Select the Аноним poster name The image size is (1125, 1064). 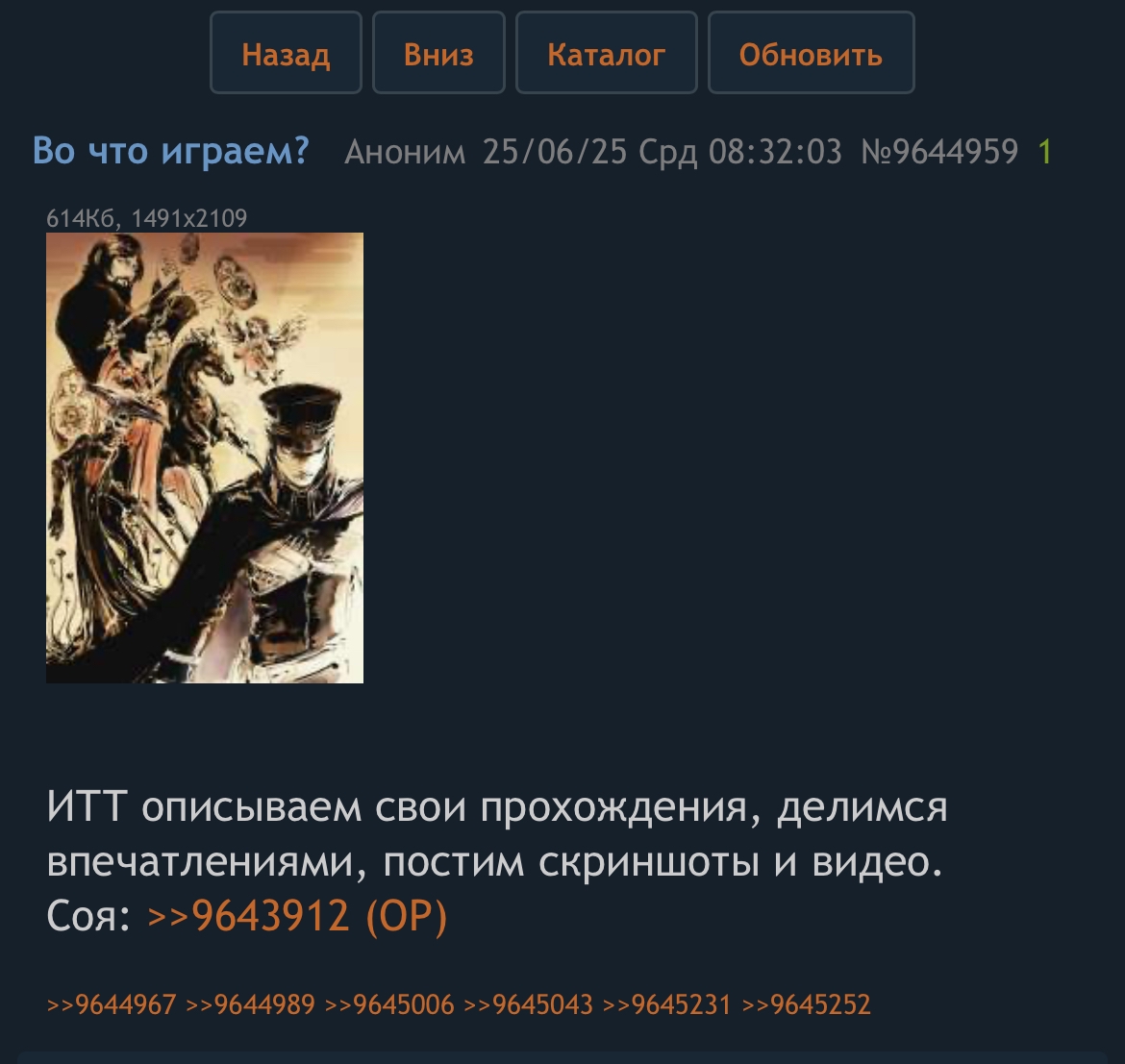click(x=405, y=152)
